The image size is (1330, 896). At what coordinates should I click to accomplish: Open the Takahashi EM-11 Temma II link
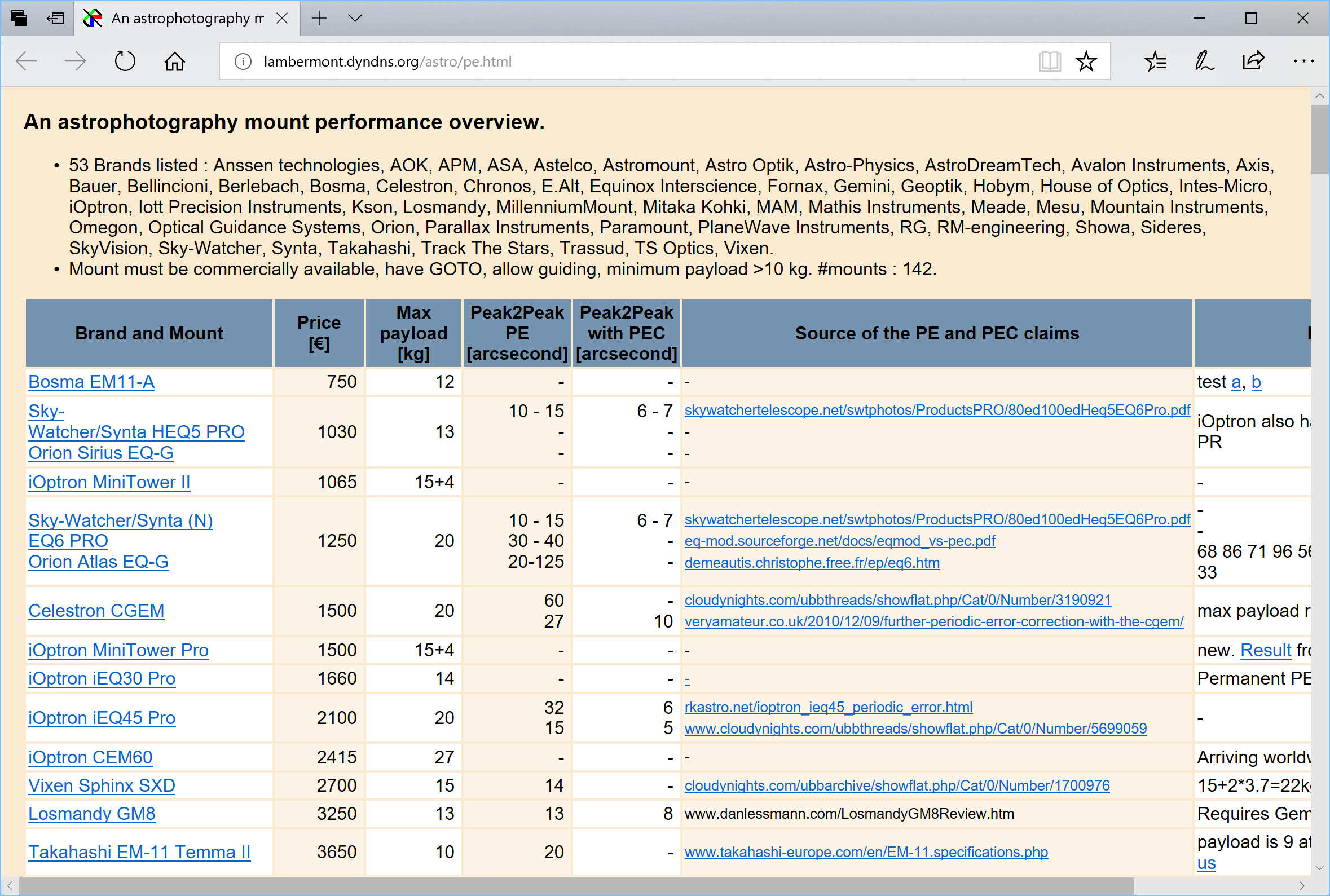click(139, 852)
